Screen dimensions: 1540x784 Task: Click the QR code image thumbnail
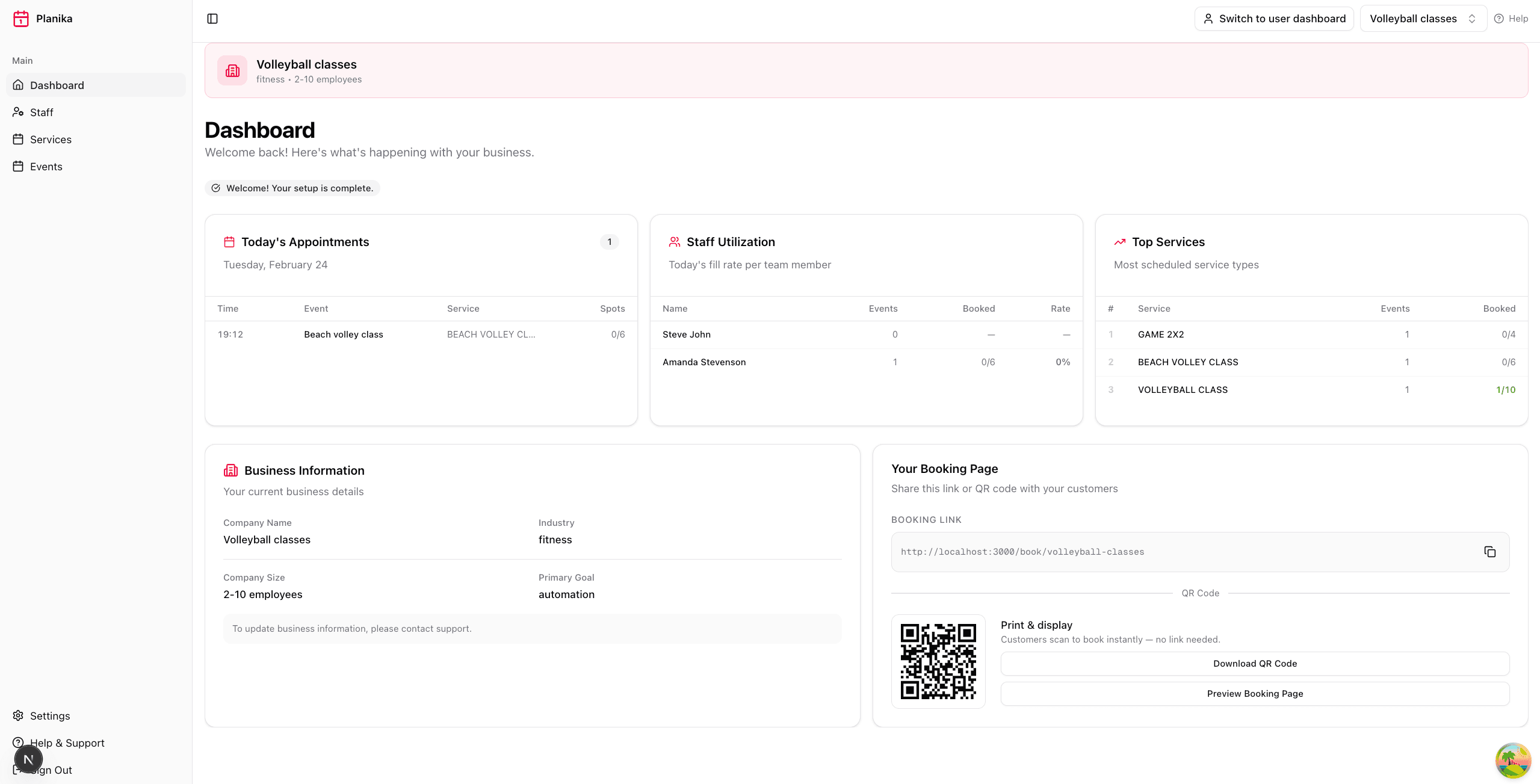click(938, 662)
